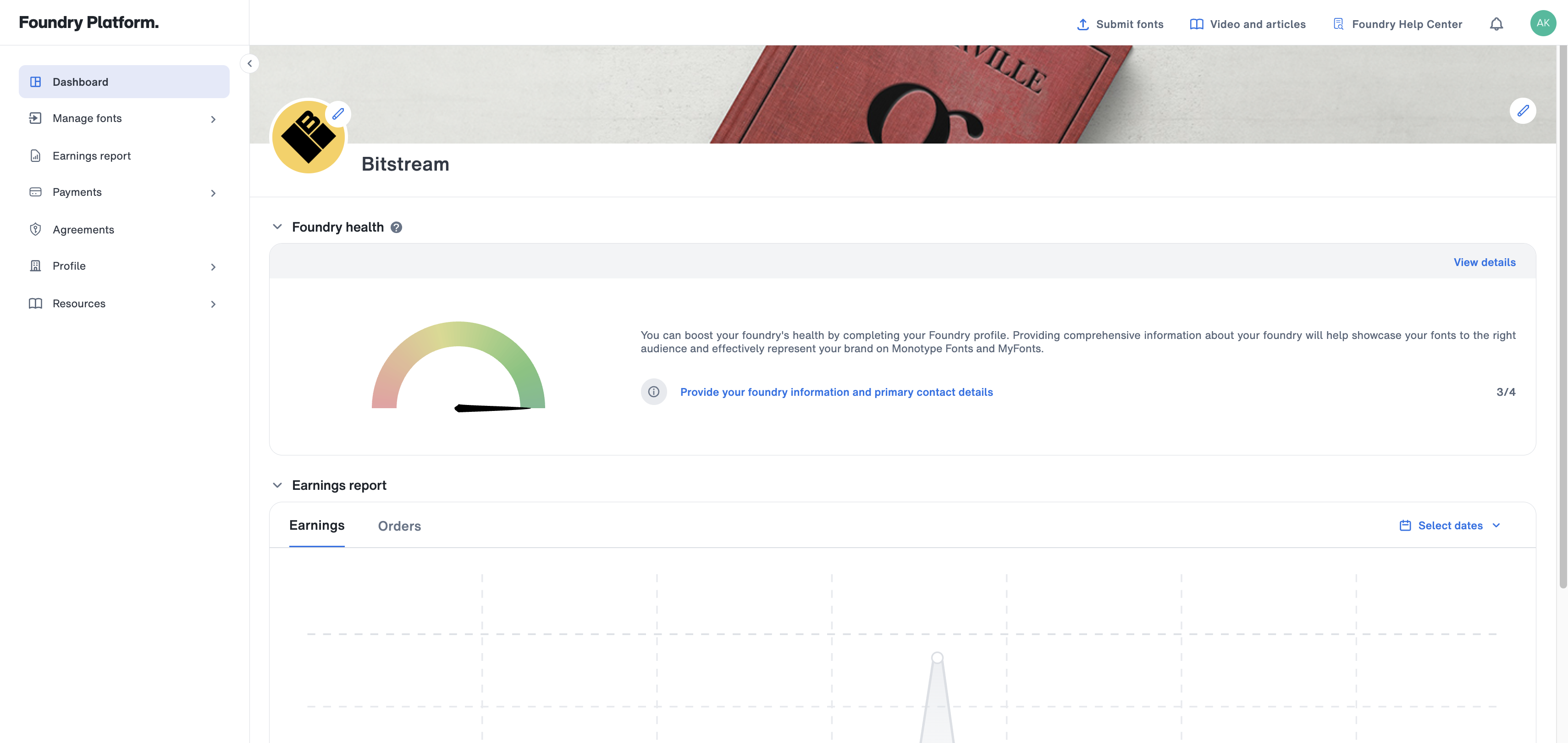
Task: Click the info icon beside foundry information
Action: point(654,392)
